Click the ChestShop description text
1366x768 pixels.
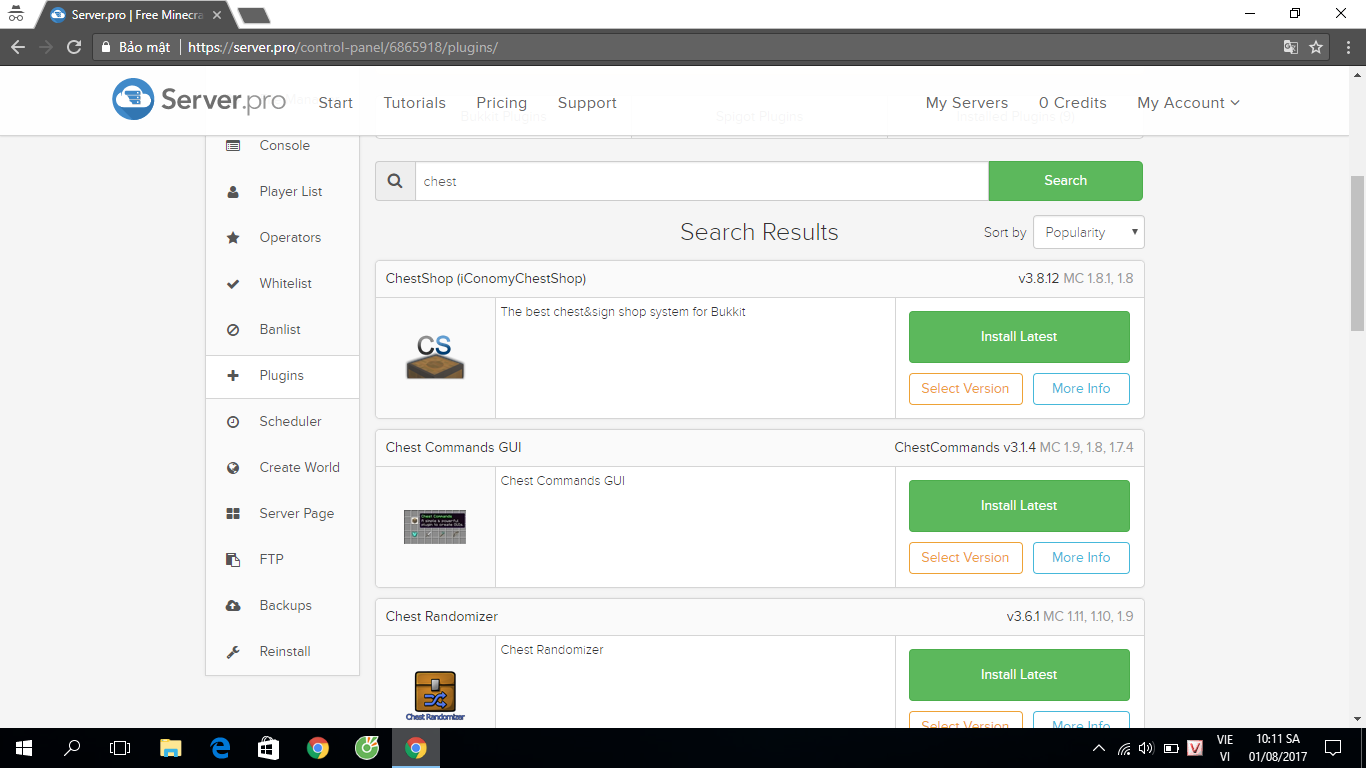[x=623, y=312]
